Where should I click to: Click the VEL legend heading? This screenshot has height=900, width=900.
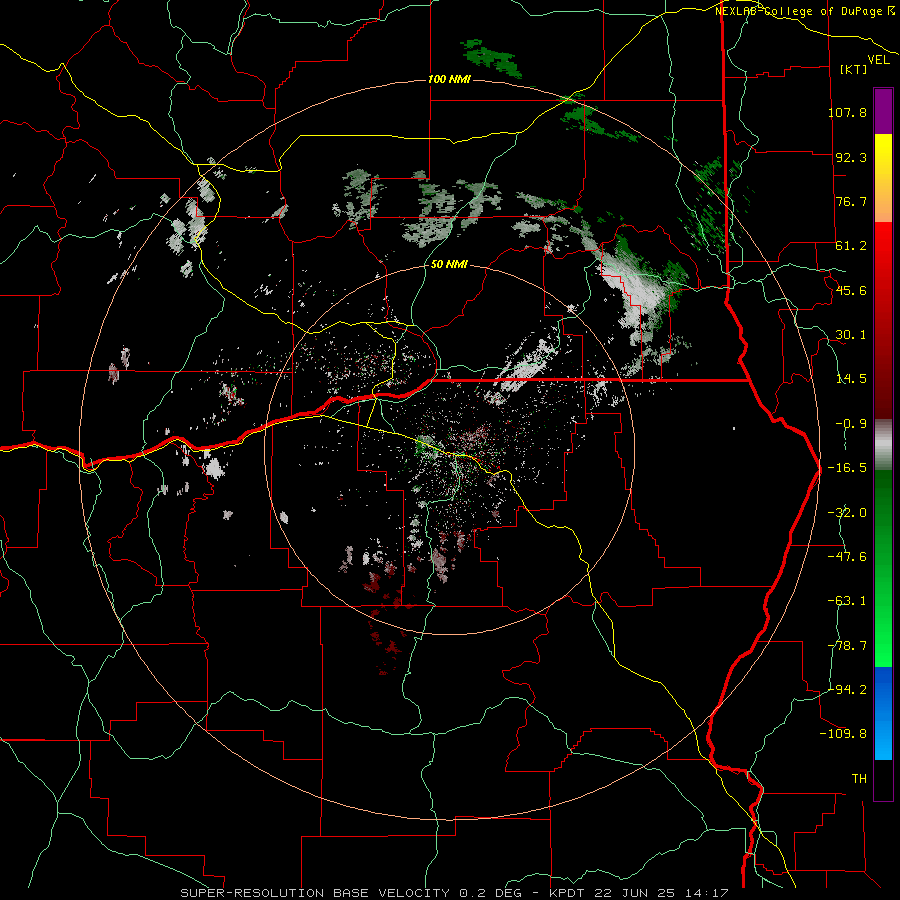[878, 60]
